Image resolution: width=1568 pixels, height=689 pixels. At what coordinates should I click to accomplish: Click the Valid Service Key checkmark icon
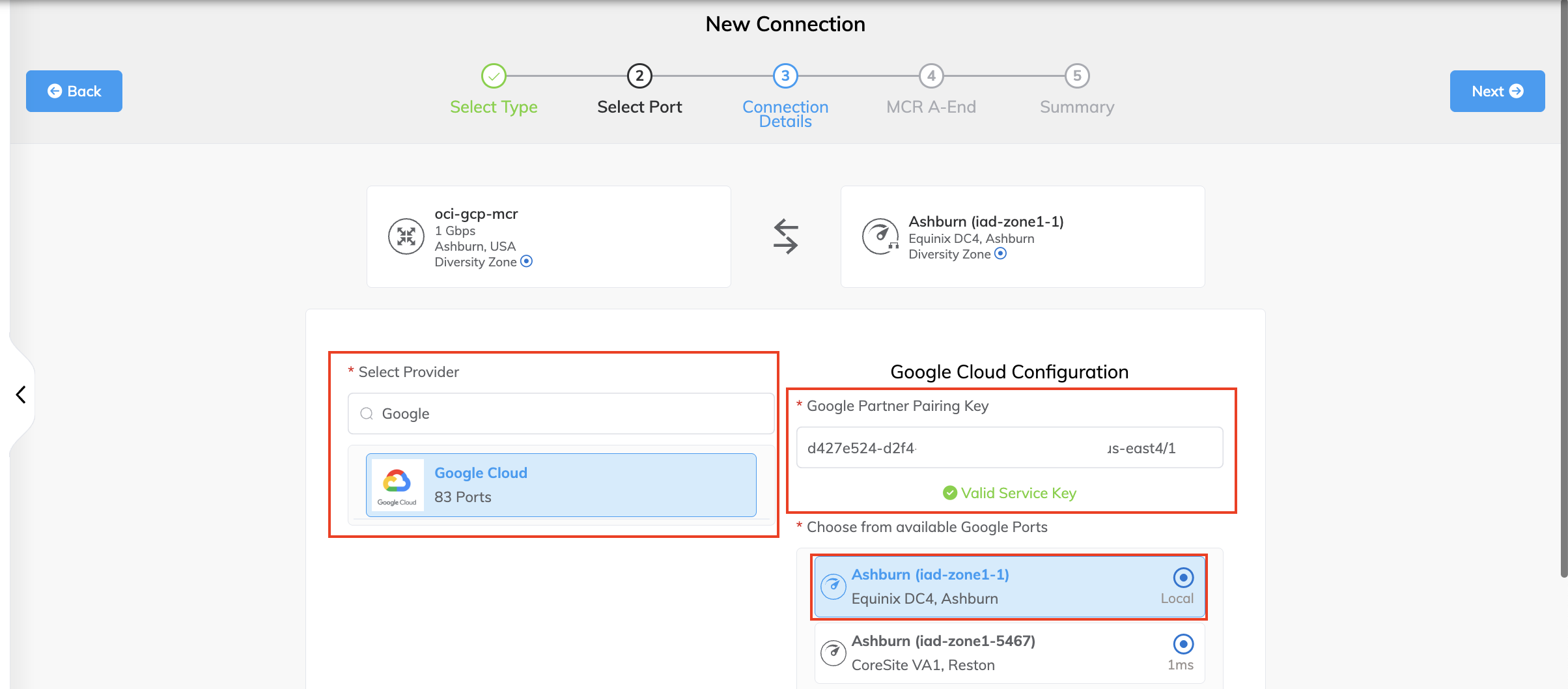[950, 493]
